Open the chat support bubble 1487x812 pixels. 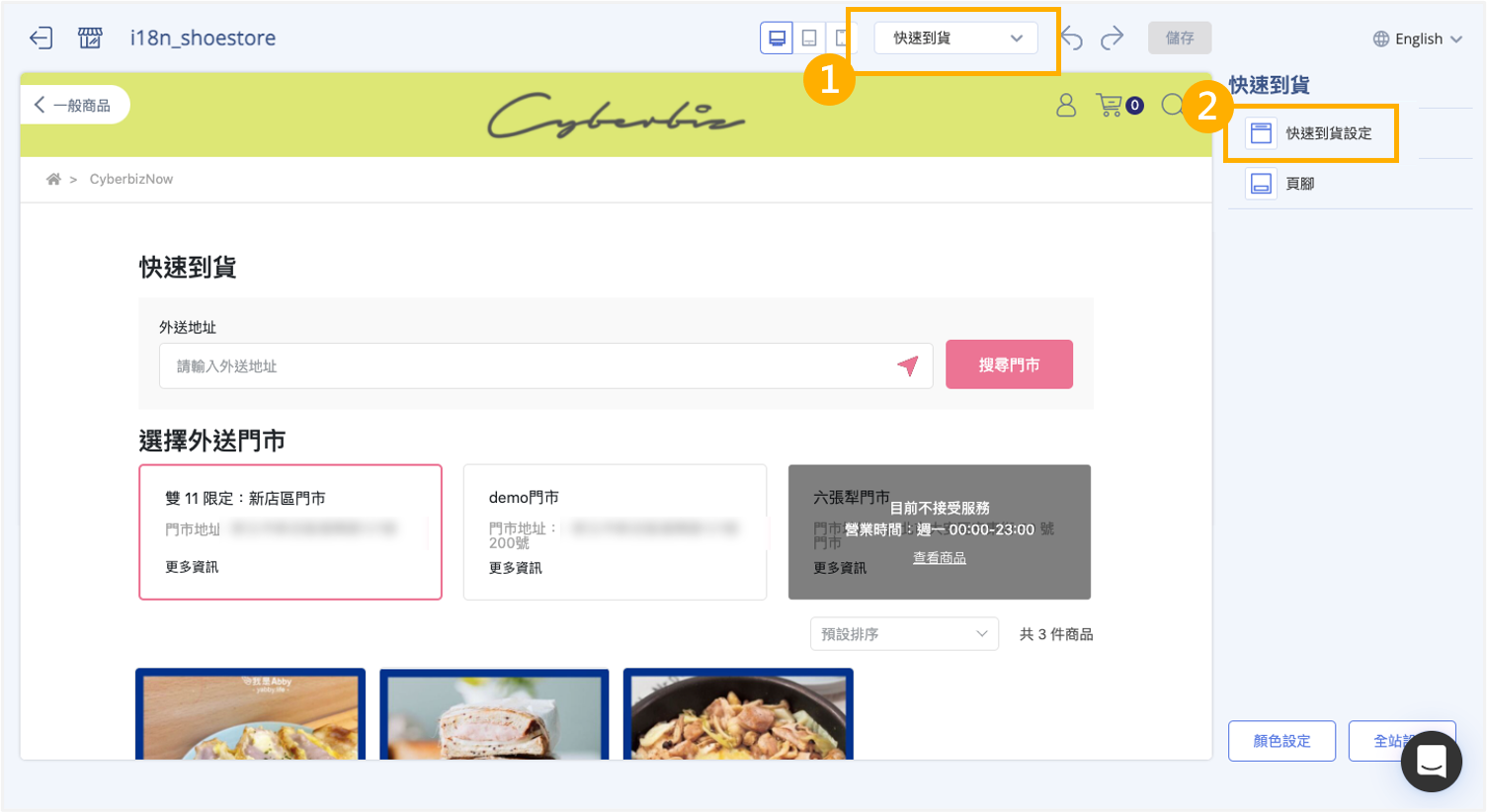(1431, 761)
